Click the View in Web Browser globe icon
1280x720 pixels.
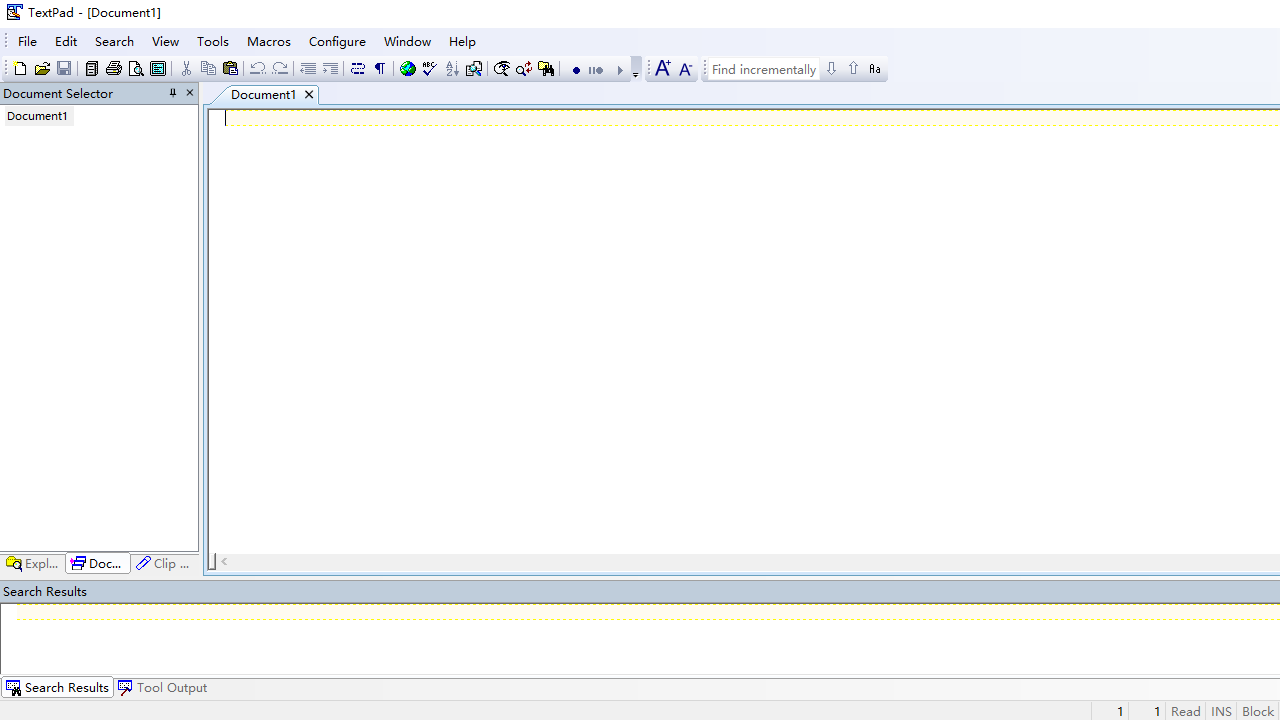tap(408, 69)
